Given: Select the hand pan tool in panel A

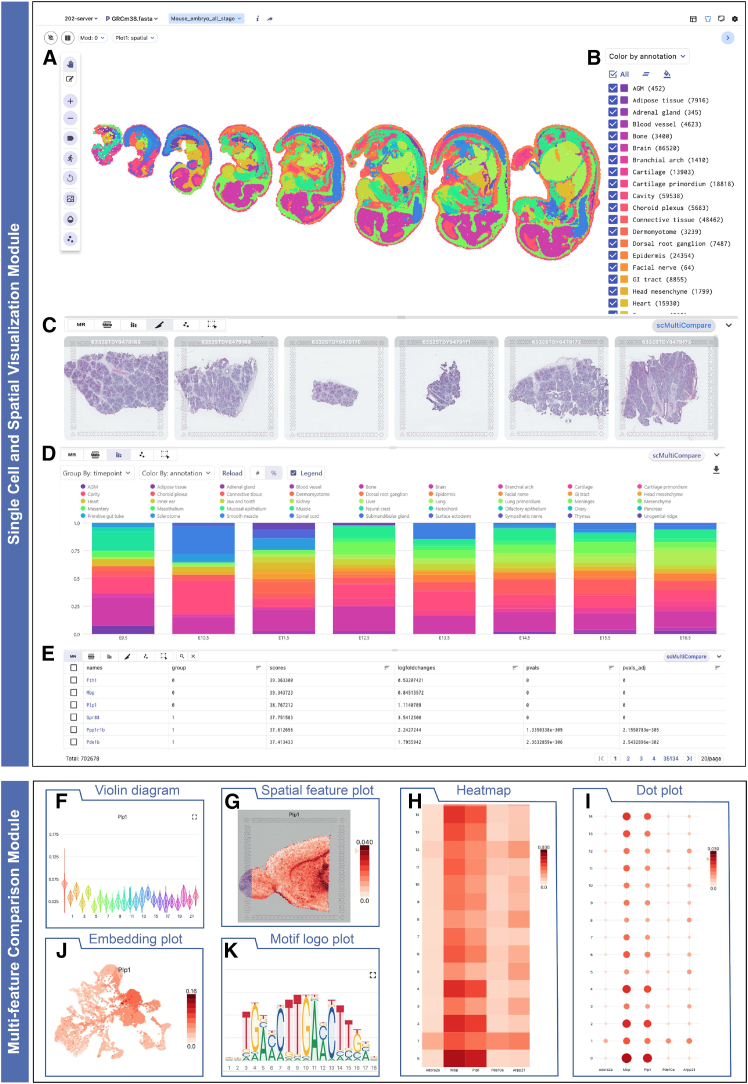Looking at the screenshot, I should pos(70,64).
